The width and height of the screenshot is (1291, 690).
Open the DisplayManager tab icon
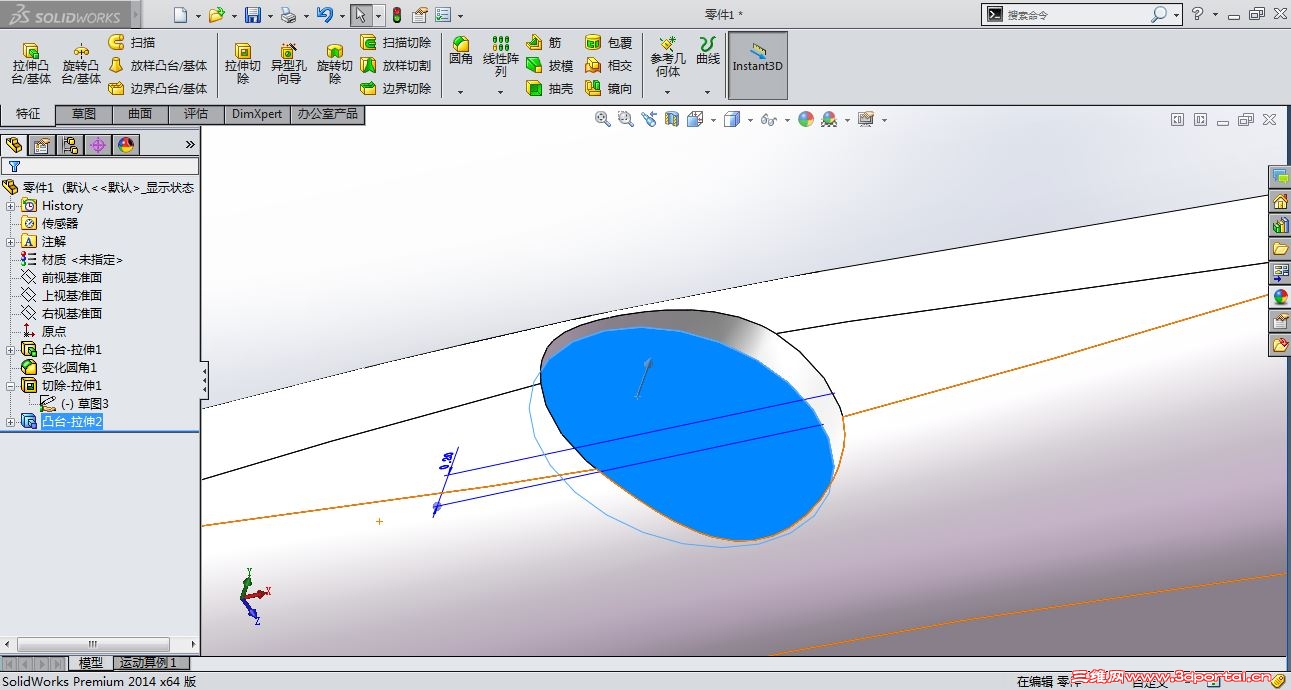click(126, 145)
